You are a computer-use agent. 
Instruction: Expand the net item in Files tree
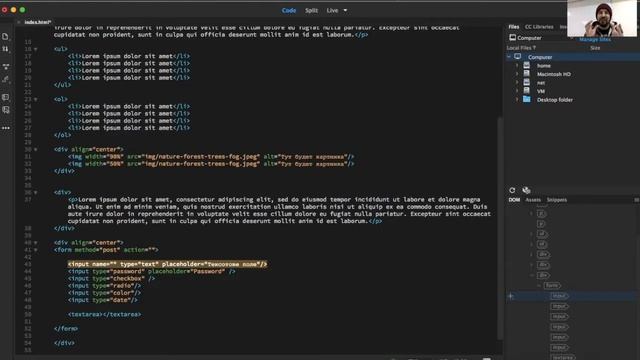(517, 82)
